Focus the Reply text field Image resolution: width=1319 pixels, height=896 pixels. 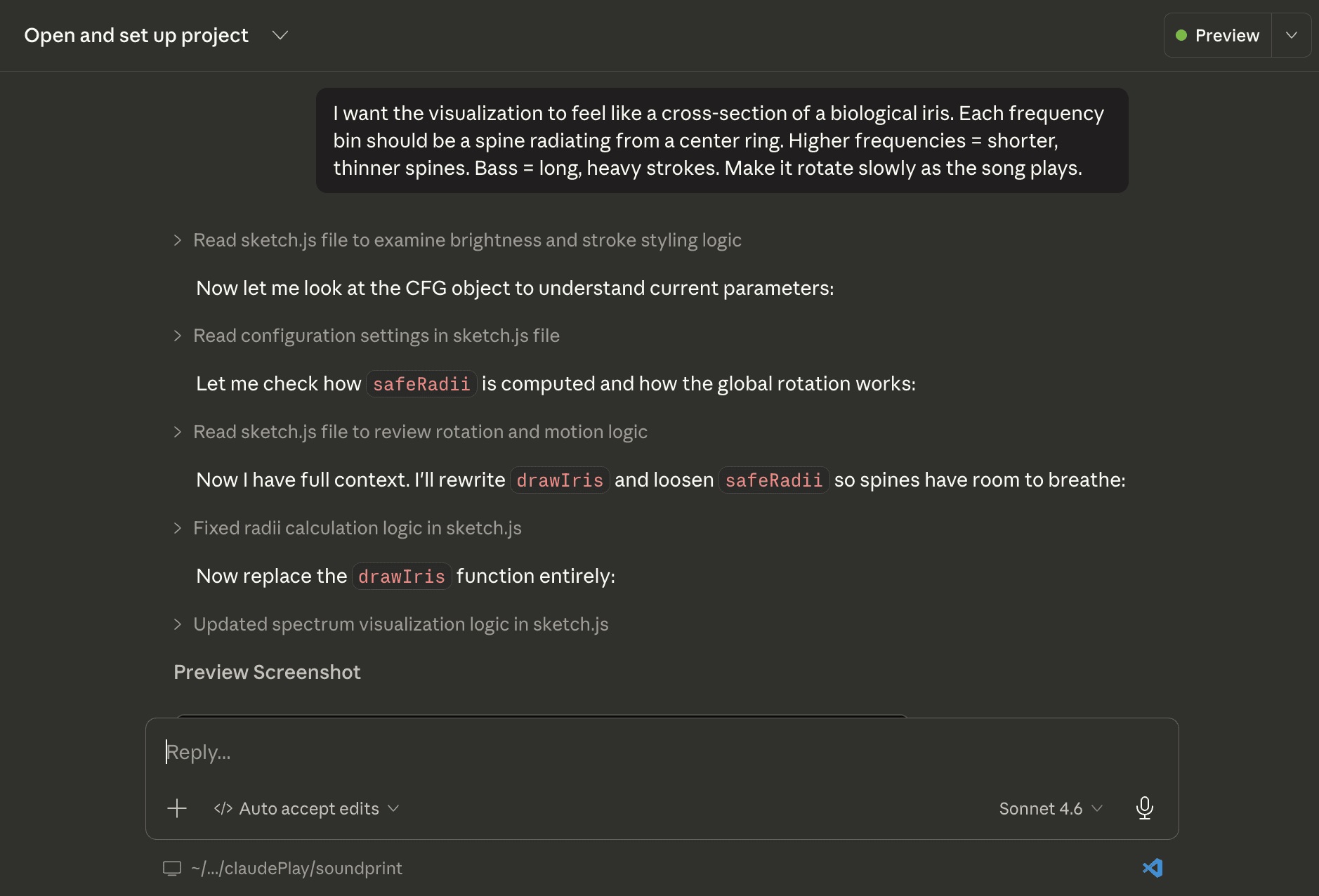[x=662, y=752]
